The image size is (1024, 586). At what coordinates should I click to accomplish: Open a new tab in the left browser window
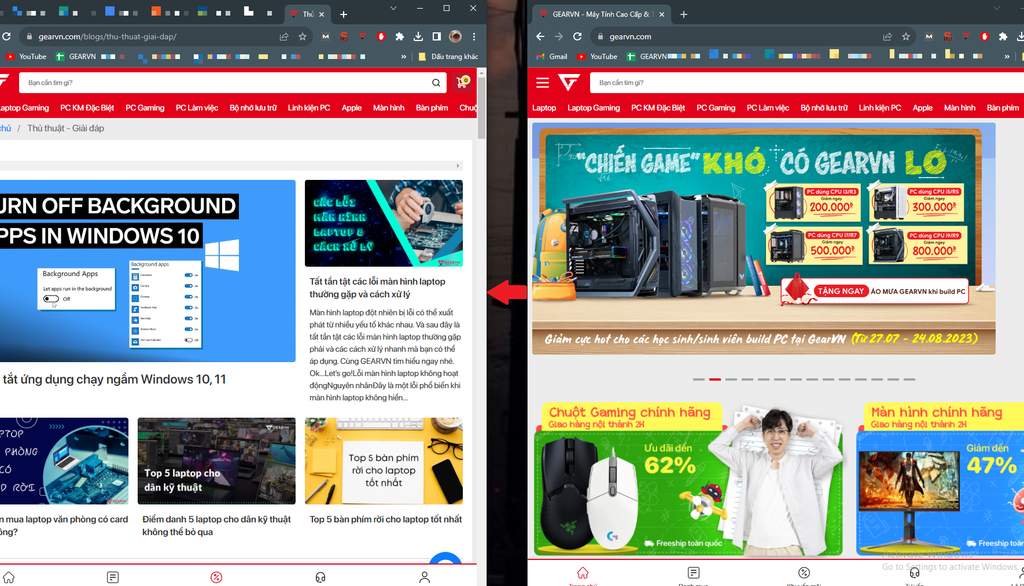coord(344,14)
